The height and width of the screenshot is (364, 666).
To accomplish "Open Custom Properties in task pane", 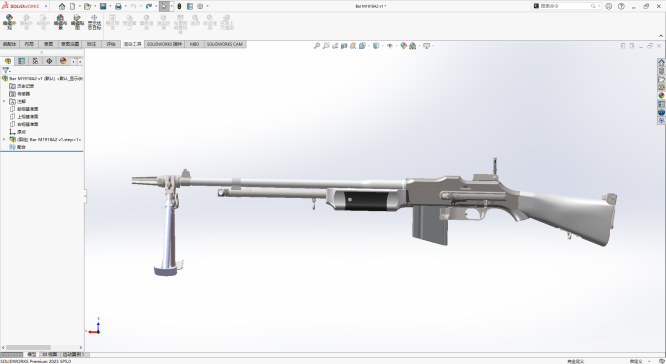I will click(x=661, y=104).
